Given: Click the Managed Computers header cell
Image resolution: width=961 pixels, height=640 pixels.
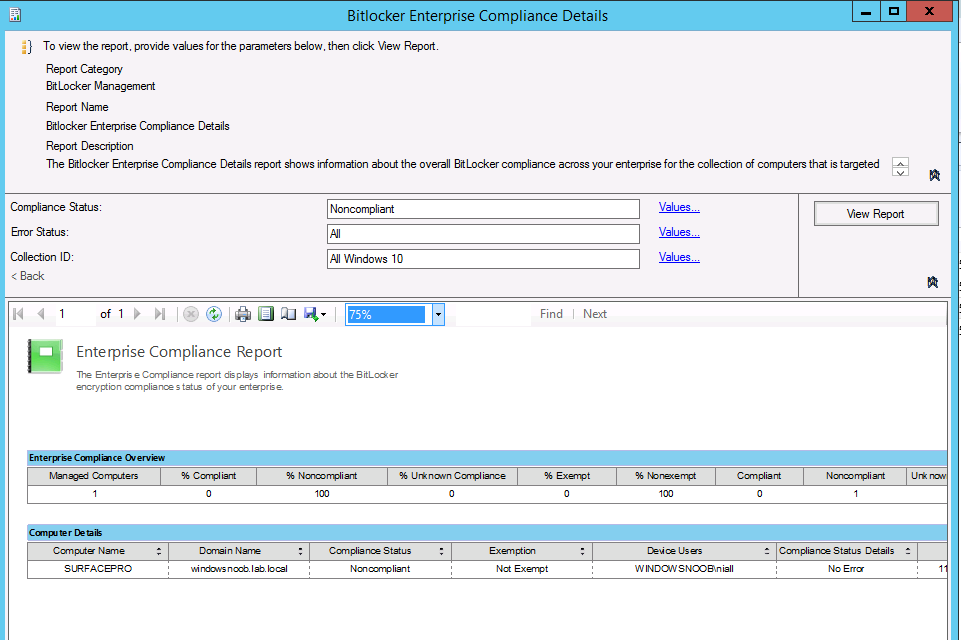Looking at the screenshot, I should tap(94, 476).
